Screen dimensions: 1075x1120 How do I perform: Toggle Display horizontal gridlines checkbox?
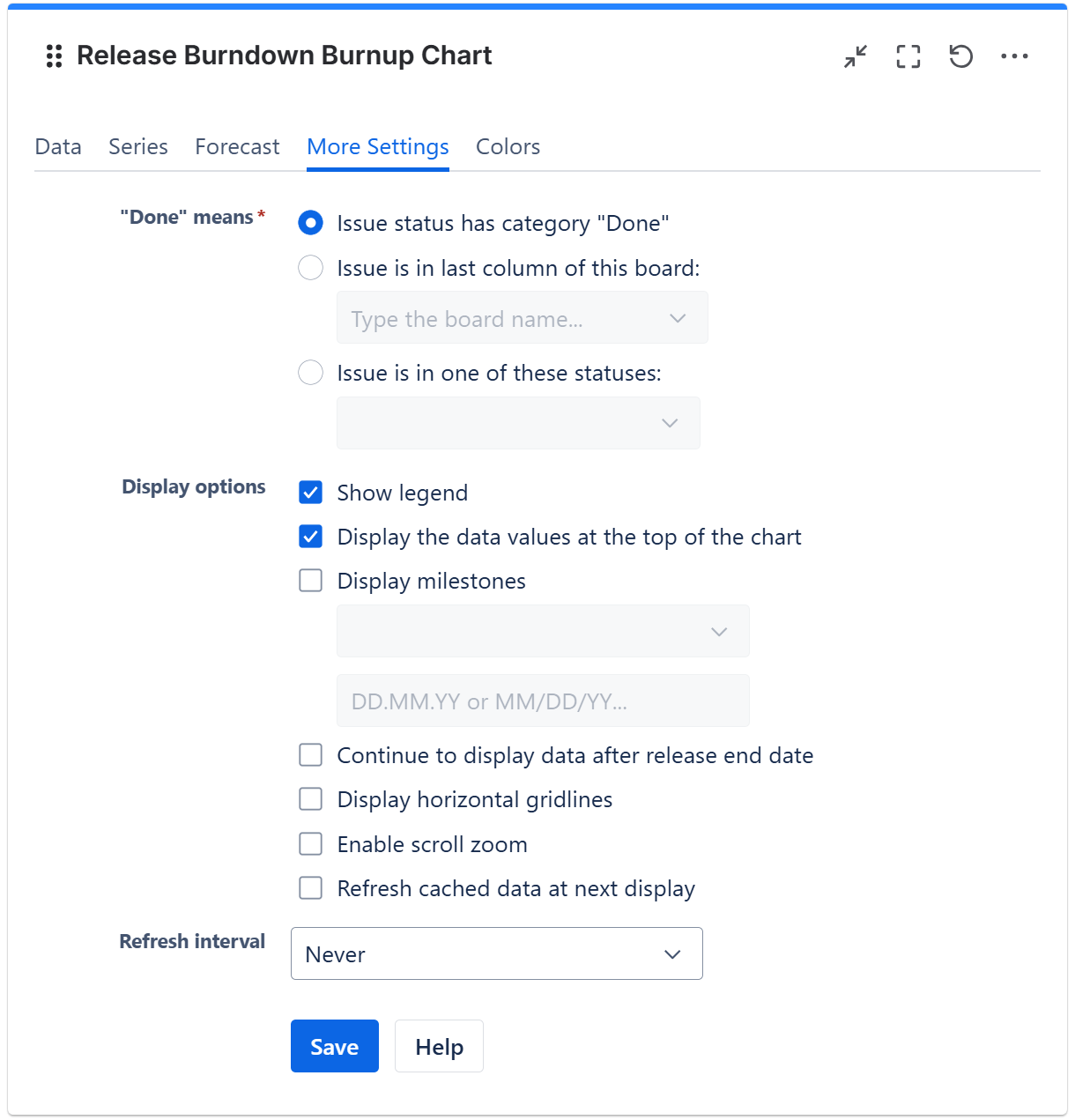click(x=310, y=799)
